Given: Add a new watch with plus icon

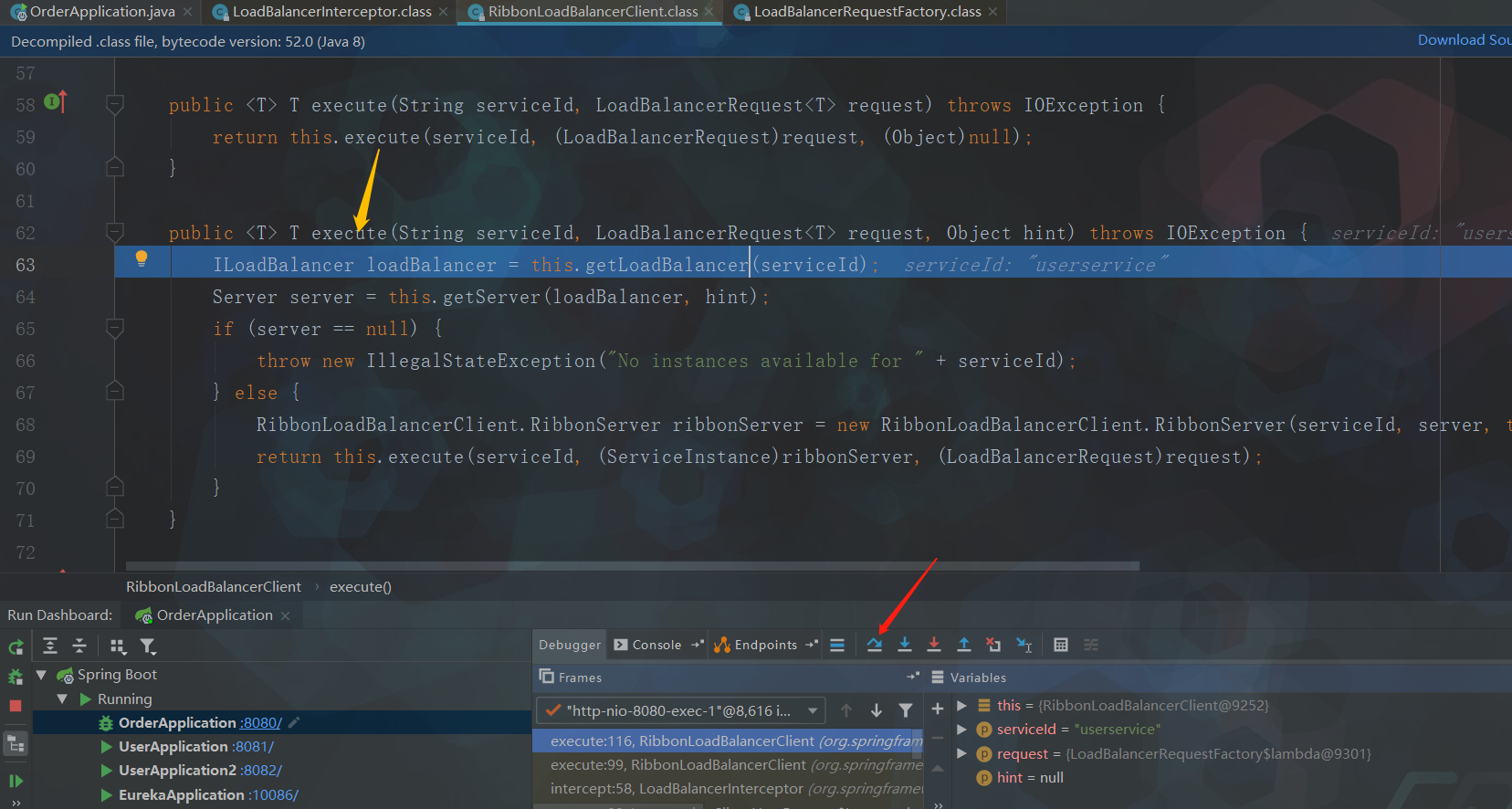Looking at the screenshot, I should (x=938, y=709).
